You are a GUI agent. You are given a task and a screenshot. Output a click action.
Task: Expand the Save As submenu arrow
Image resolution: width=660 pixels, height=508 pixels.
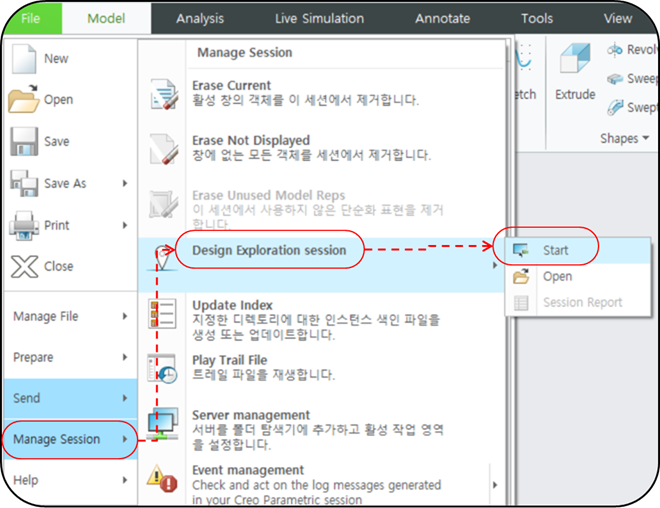[125, 183]
